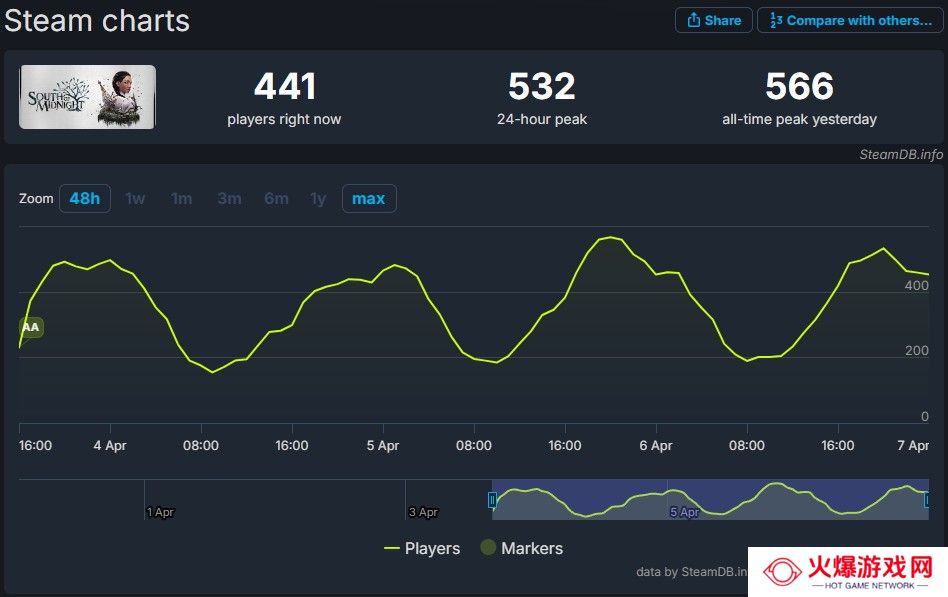
Task: Select the max zoom range
Action: [x=369, y=198]
